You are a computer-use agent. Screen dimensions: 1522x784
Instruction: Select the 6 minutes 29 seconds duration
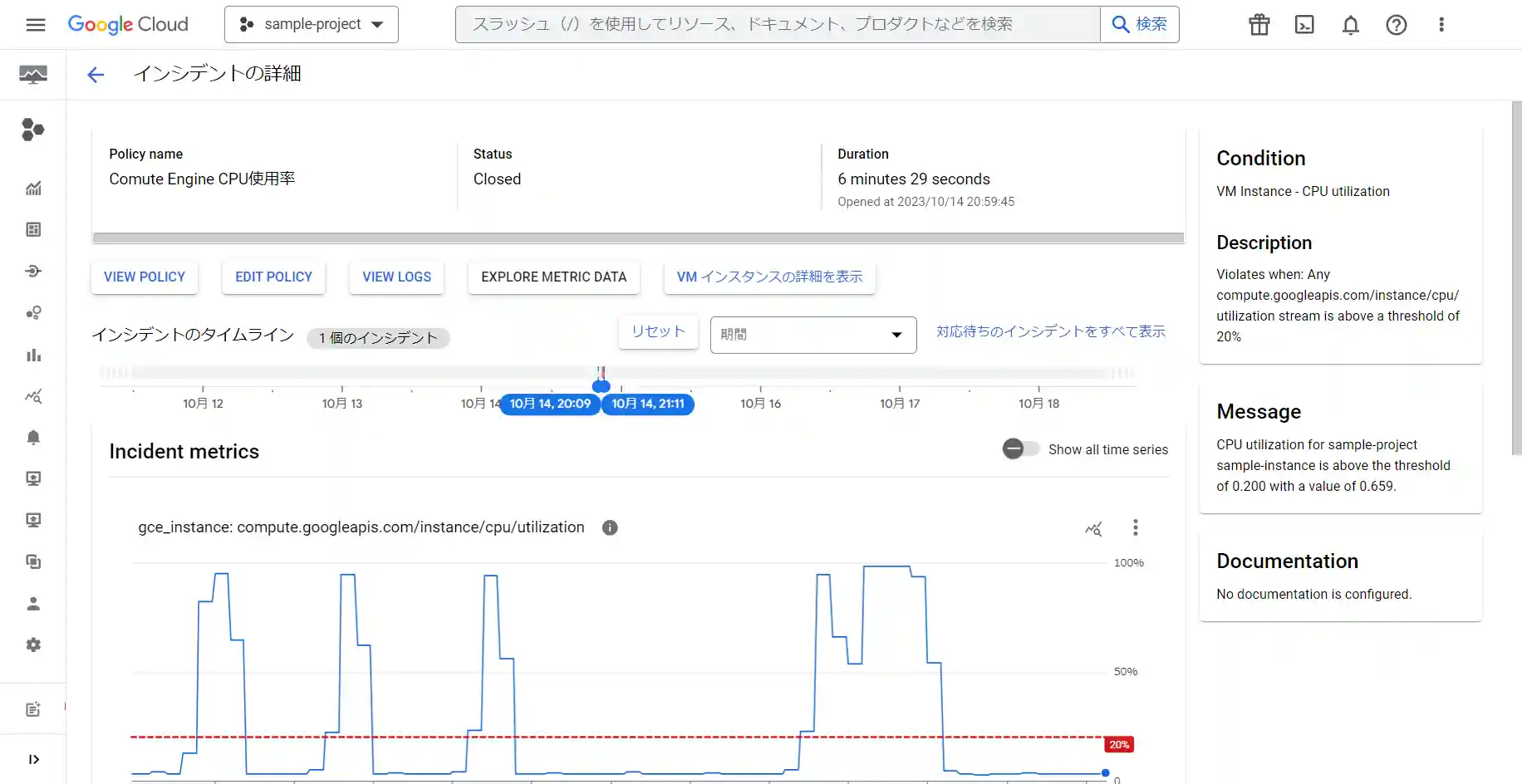click(914, 179)
